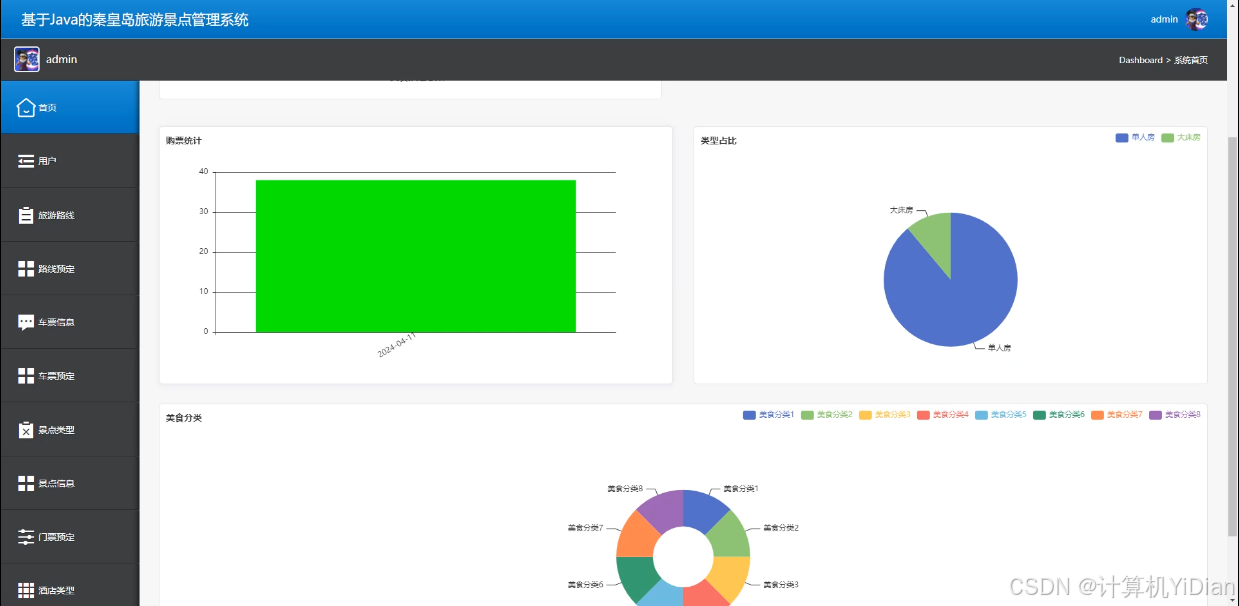
Task: Click the green 美食分类2 donut segment
Action: click(730, 536)
